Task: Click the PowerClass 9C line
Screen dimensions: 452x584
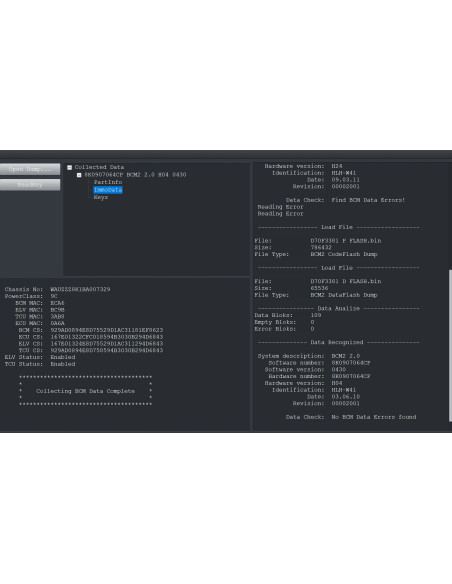Action: tap(31, 296)
